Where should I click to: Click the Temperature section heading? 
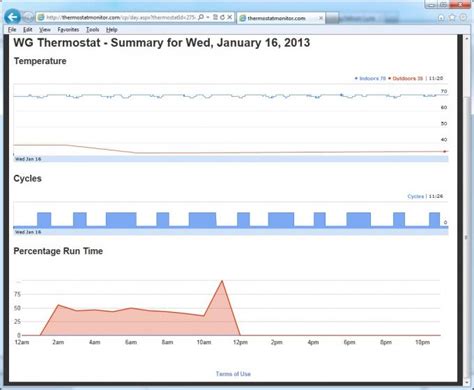[x=40, y=61]
